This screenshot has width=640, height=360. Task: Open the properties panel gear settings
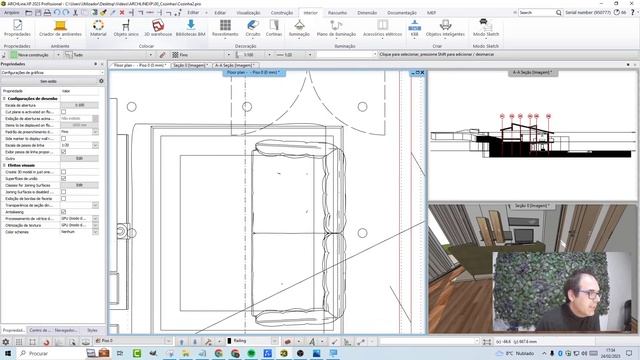[101, 81]
